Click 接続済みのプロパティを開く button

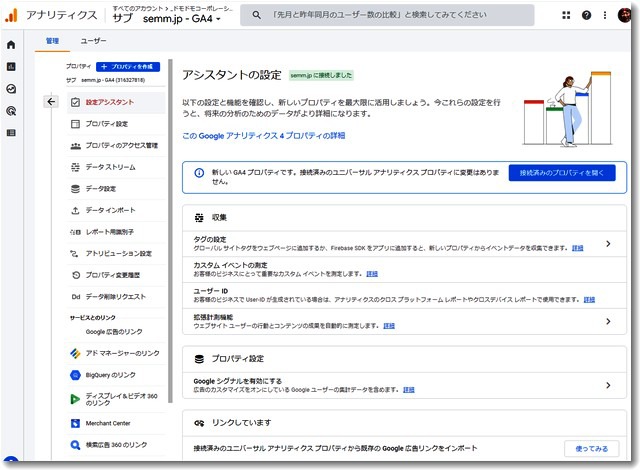pos(562,173)
